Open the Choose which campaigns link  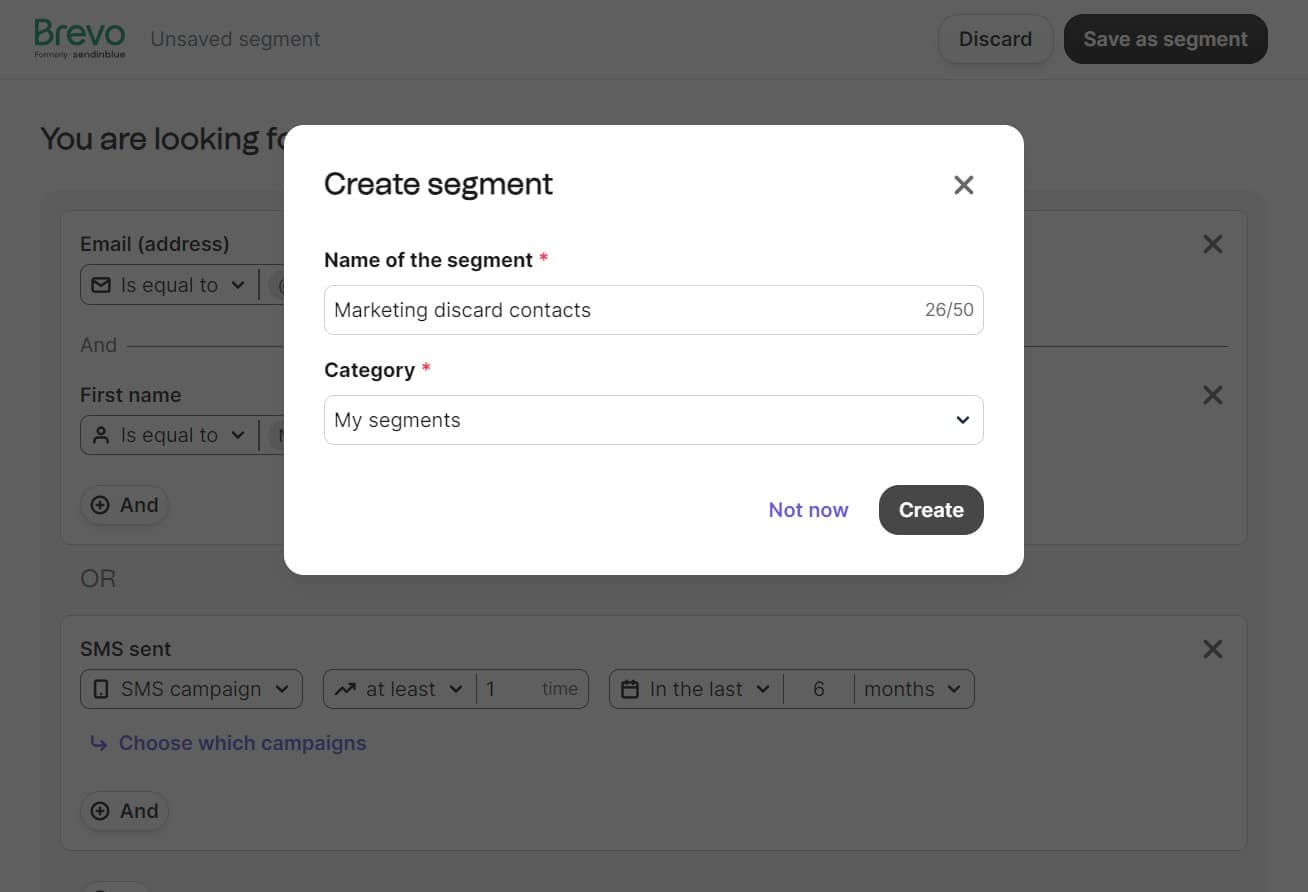click(242, 743)
